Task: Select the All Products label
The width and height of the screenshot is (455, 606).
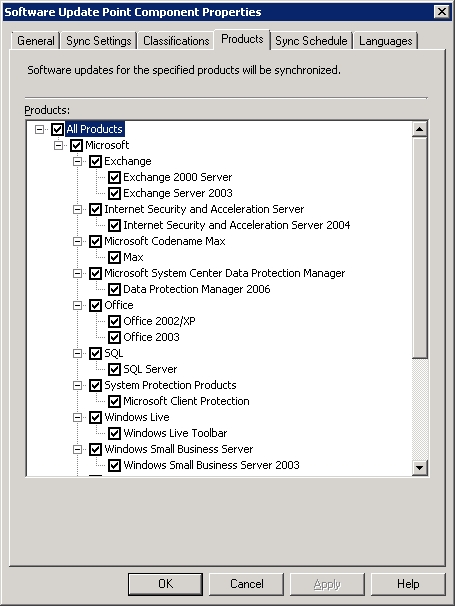Action: (x=94, y=129)
